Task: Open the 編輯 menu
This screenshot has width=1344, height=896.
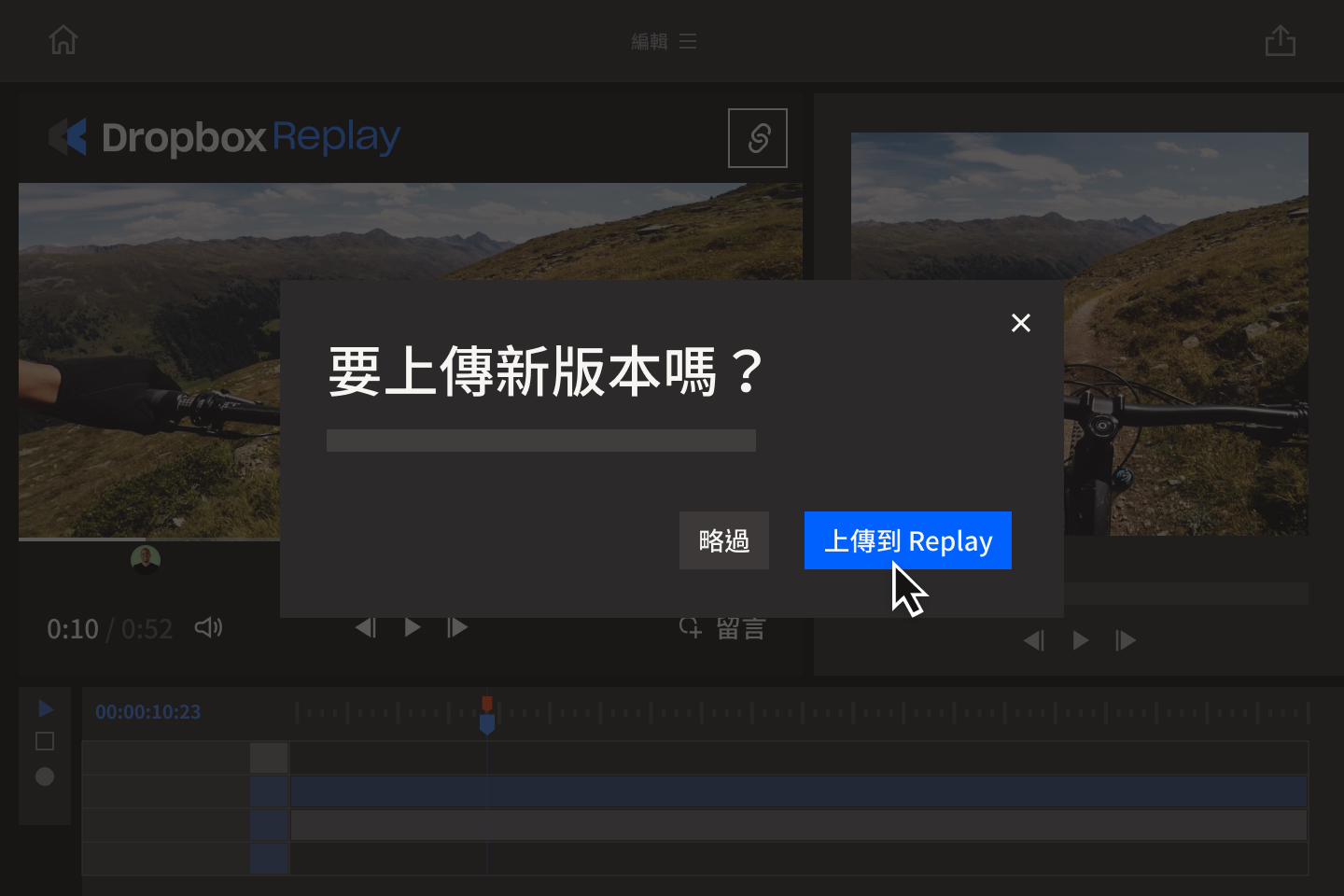Action: click(x=664, y=41)
